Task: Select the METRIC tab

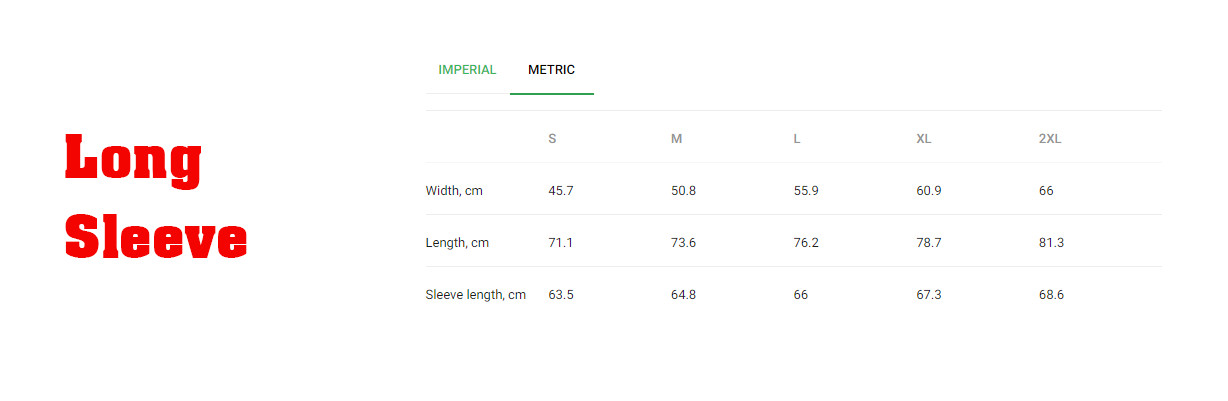Action: [551, 70]
